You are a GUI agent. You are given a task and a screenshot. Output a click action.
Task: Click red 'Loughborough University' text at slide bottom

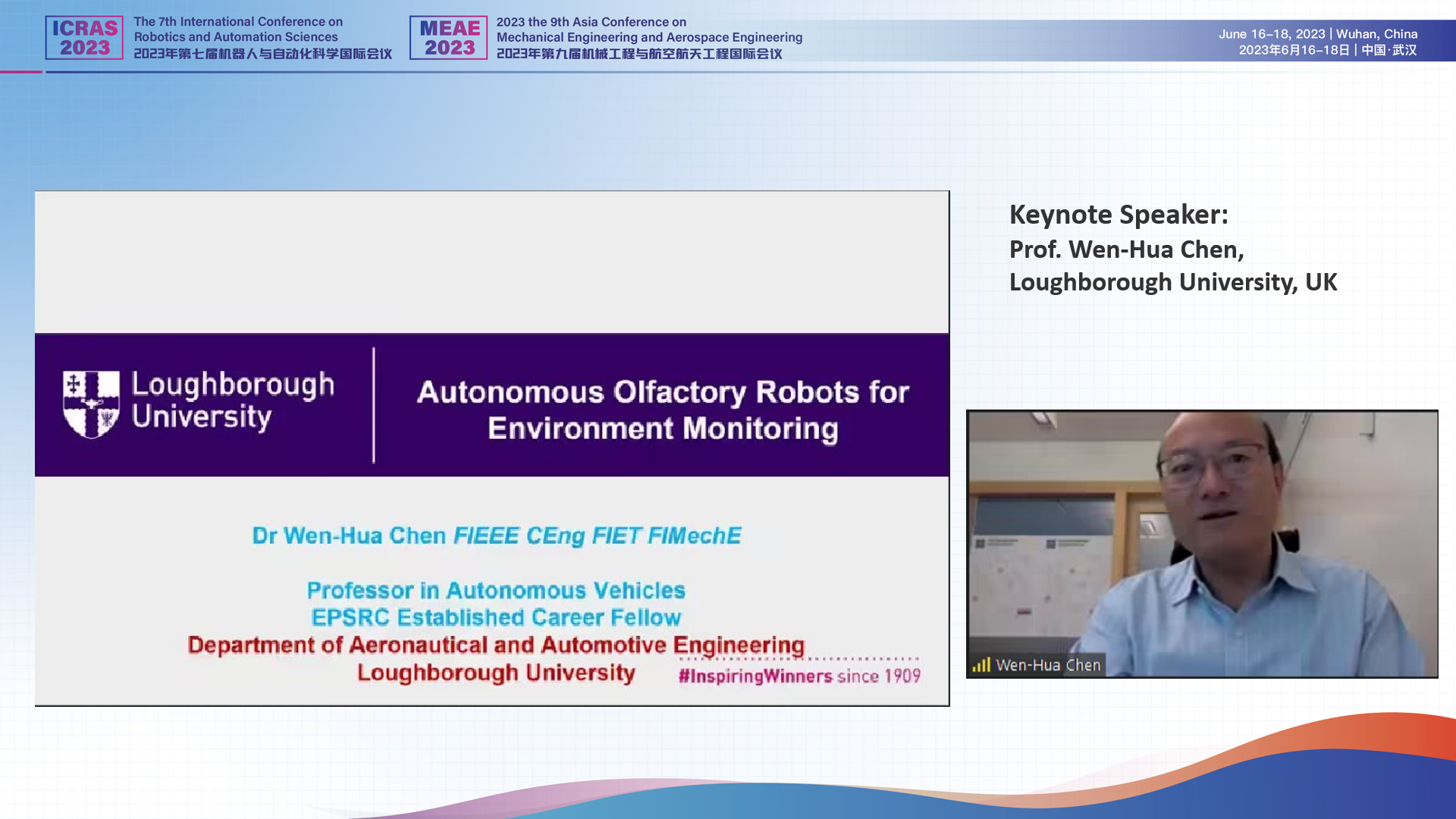[x=496, y=673]
